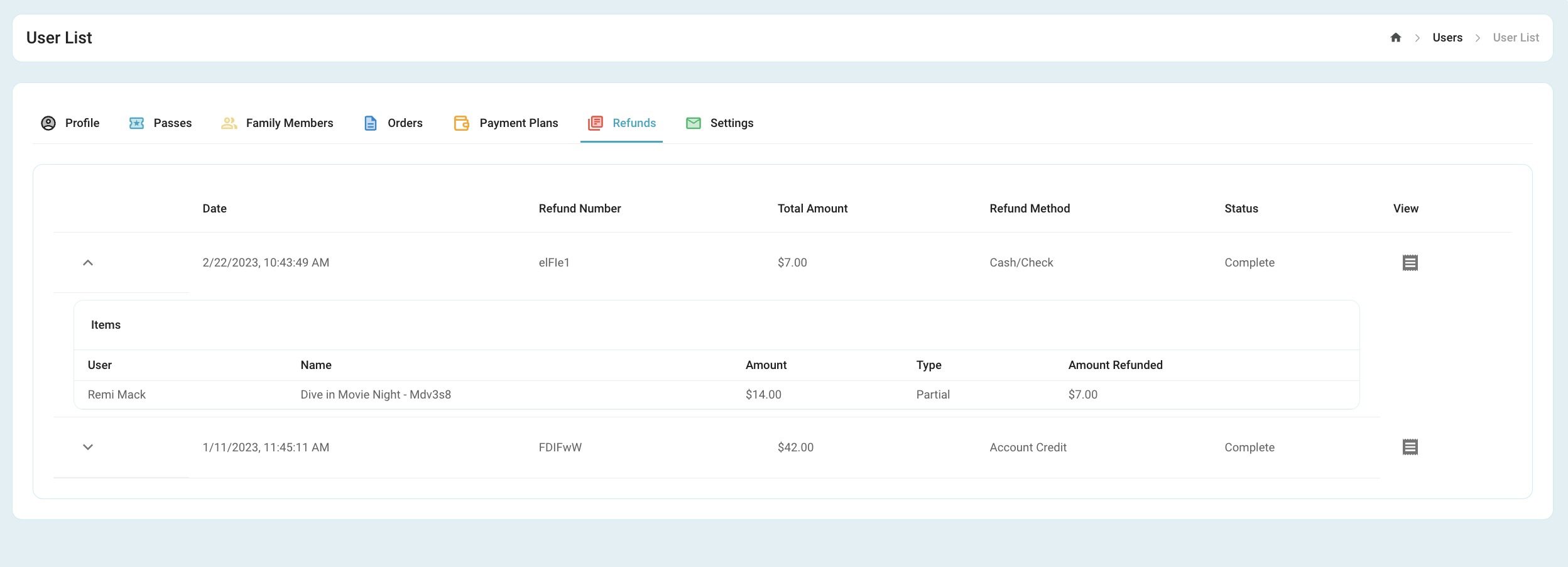Image resolution: width=1568 pixels, height=567 pixels.
Task: Open the Settings tab
Action: 720,123
